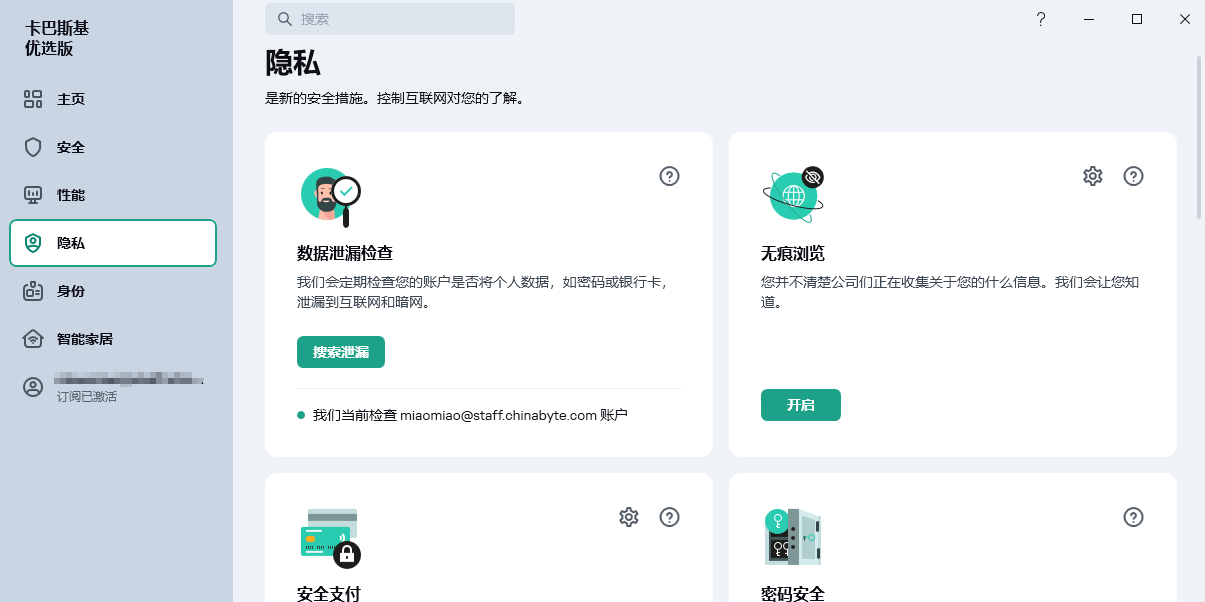The height and width of the screenshot is (602, 1205).
Task: Open the 智能家居 smart home section
Action: pyautogui.click(x=112, y=339)
